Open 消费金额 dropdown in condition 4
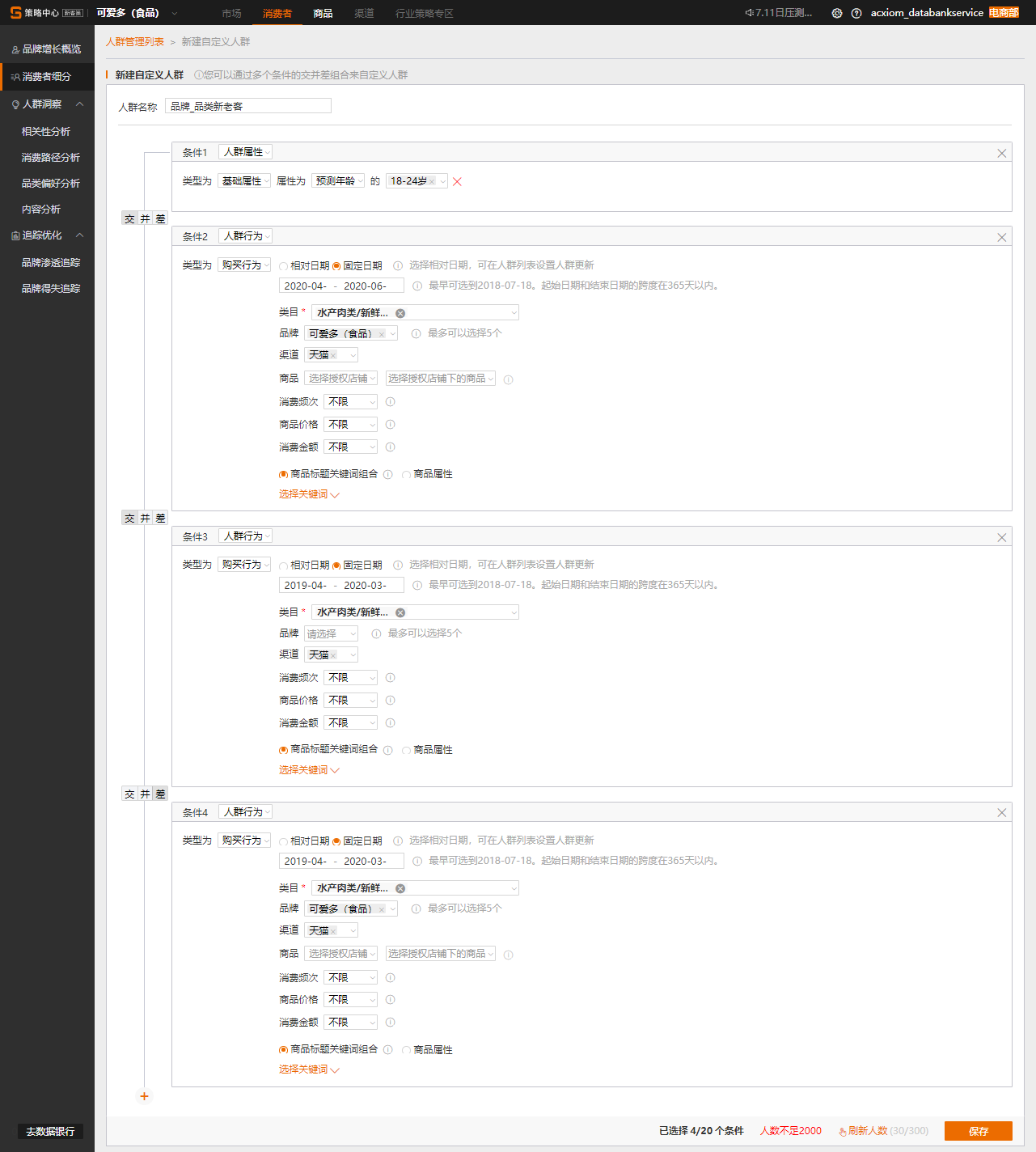The width and height of the screenshot is (1036, 1152). tap(350, 1023)
